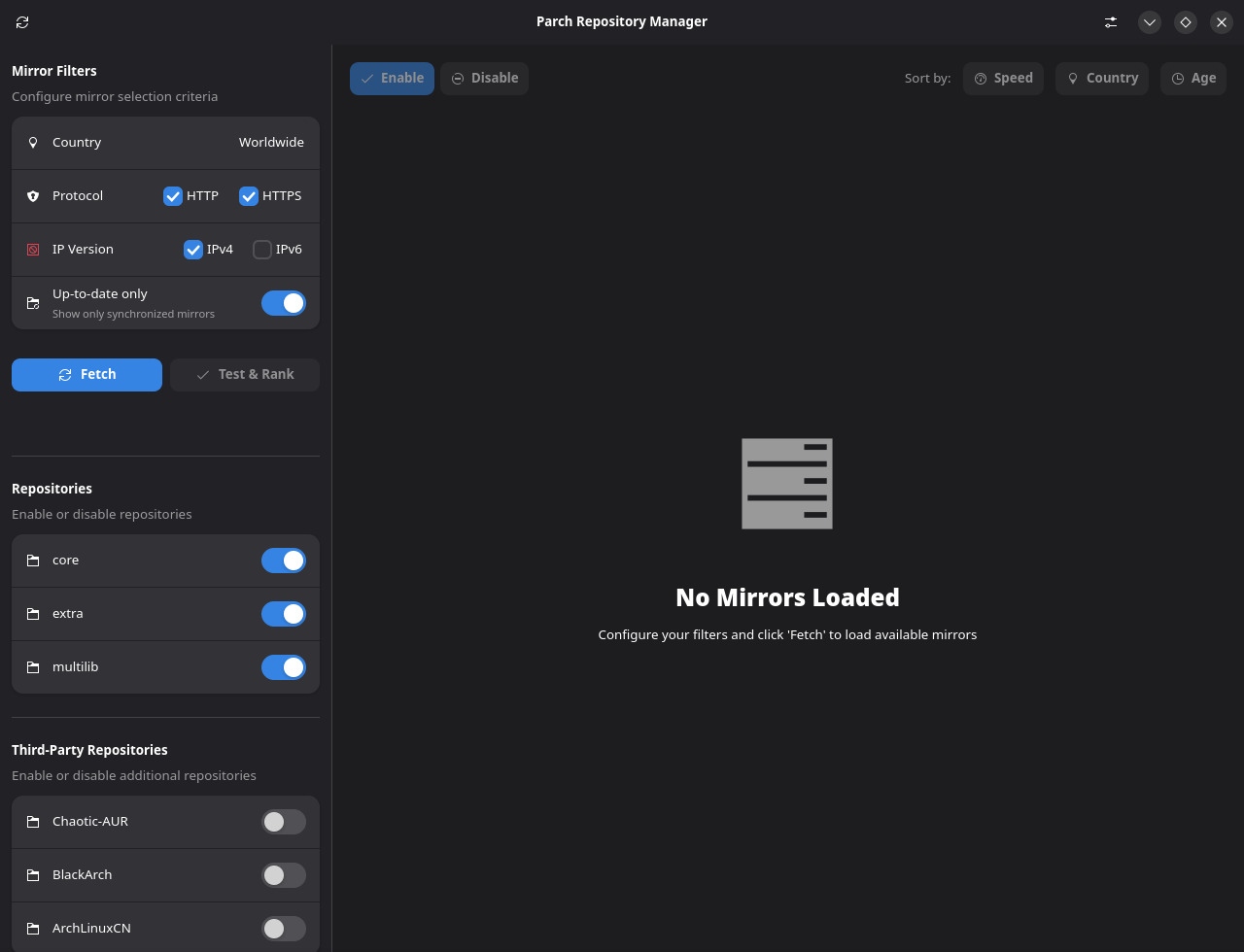Click the location pin icon beside Country

33,143
